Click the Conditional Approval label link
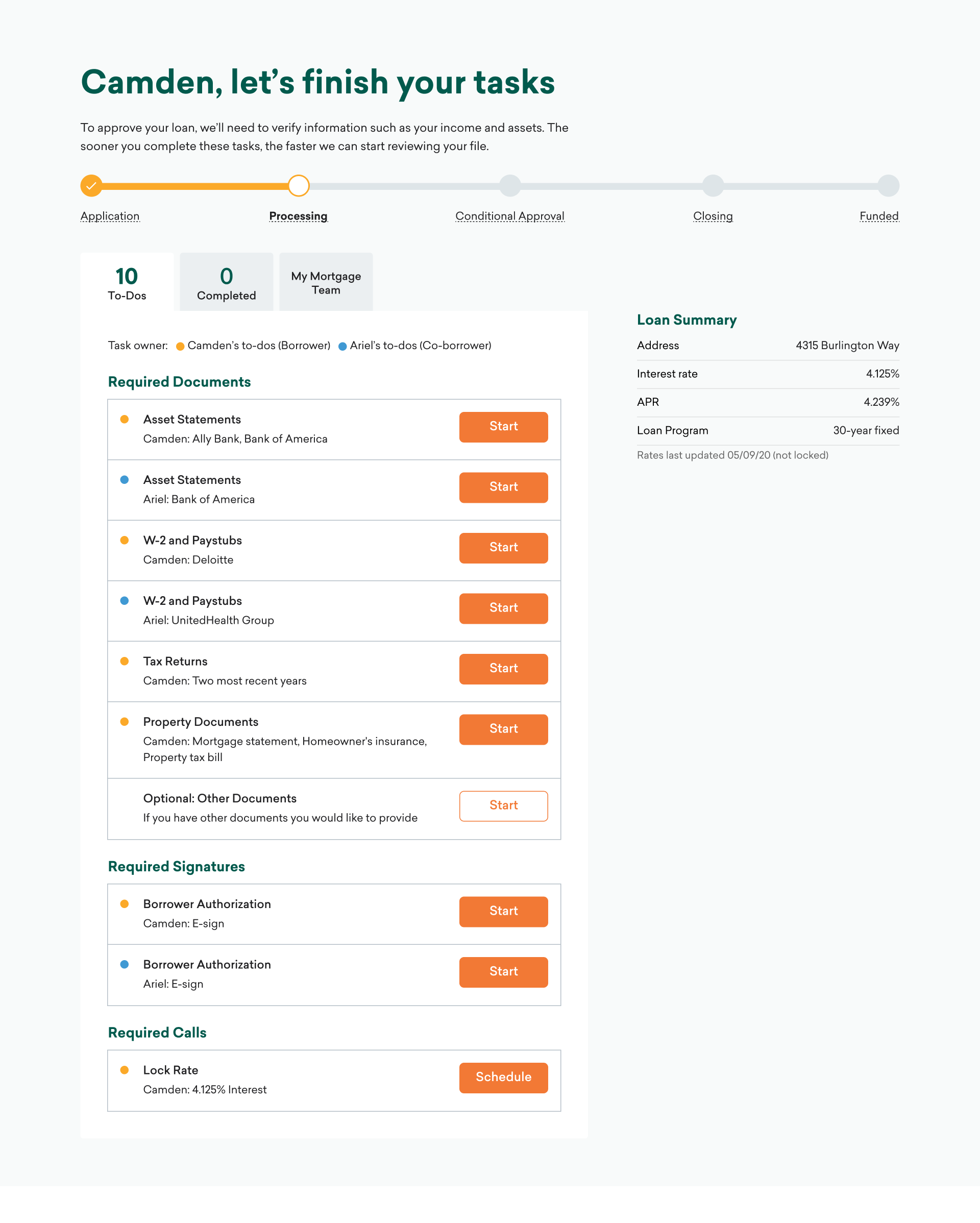The image size is (980, 1223). tap(510, 216)
